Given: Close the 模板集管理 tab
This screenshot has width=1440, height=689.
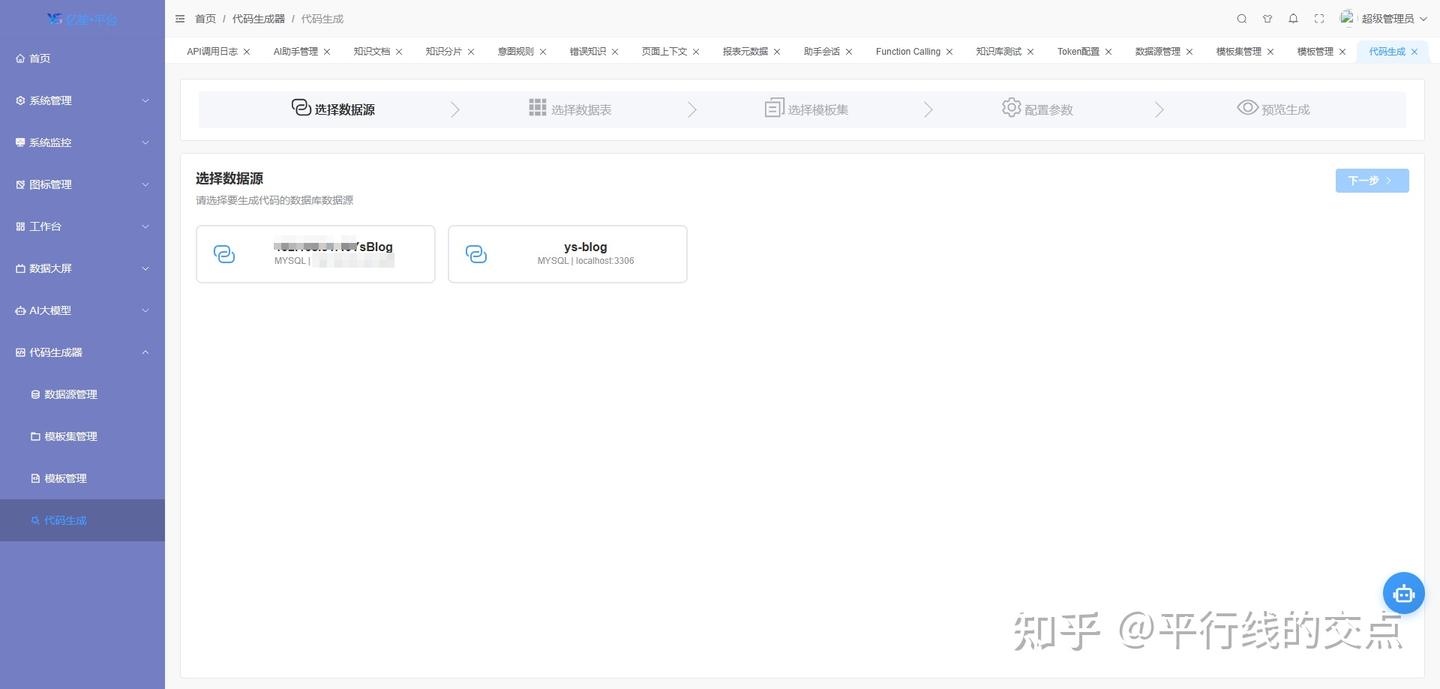Looking at the screenshot, I should (x=1270, y=52).
